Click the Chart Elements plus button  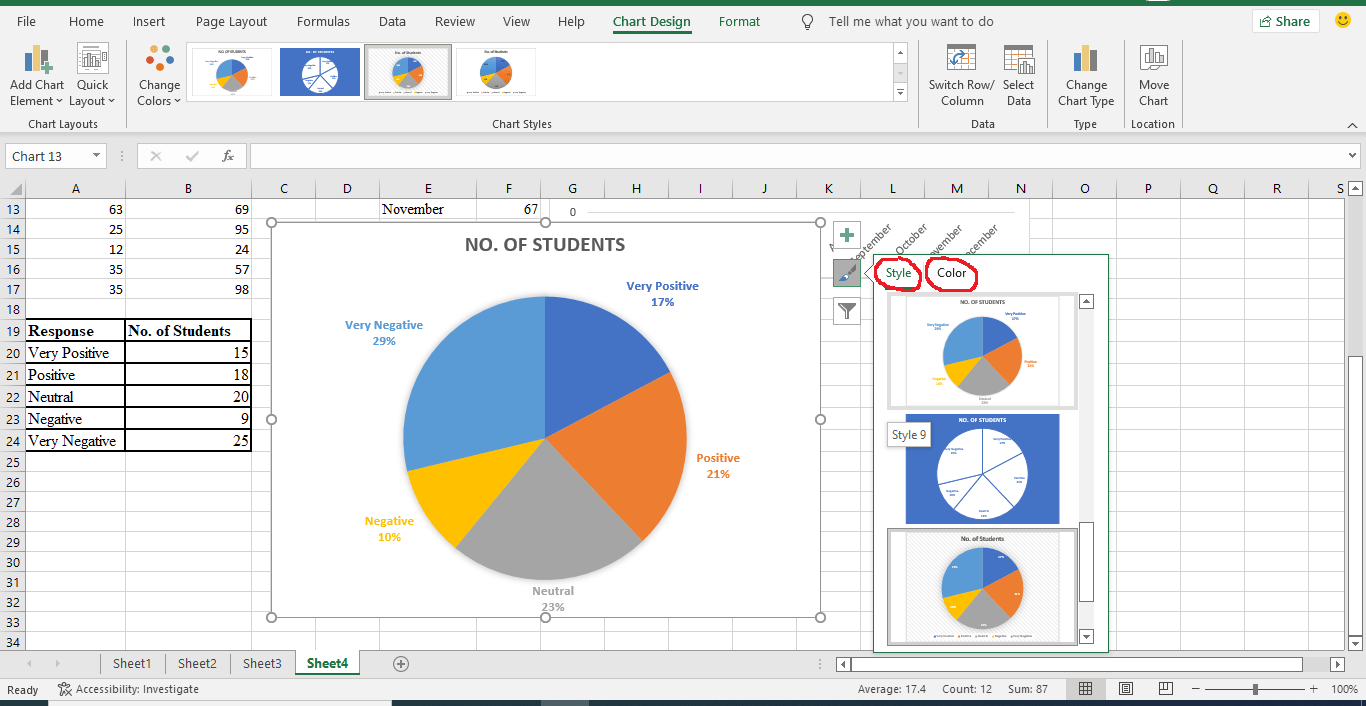pyautogui.click(x=846, y=234)
